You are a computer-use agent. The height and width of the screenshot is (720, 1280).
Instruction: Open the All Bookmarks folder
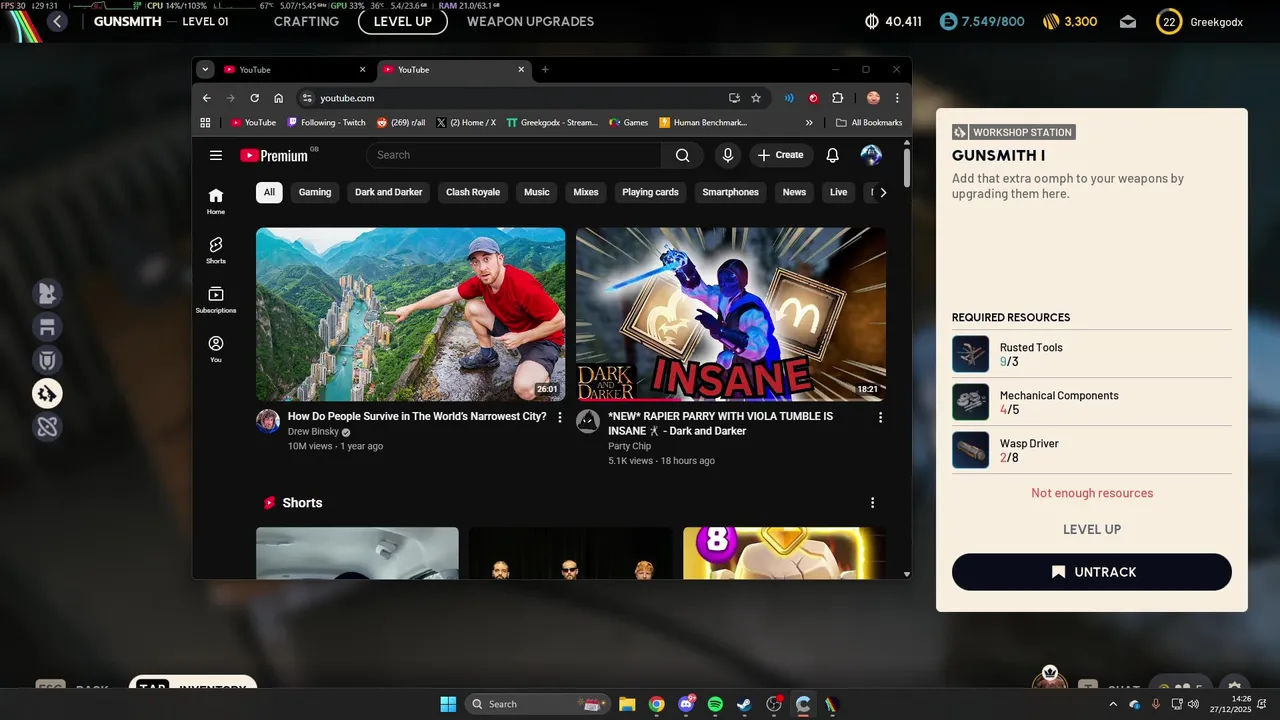[869, 123]
